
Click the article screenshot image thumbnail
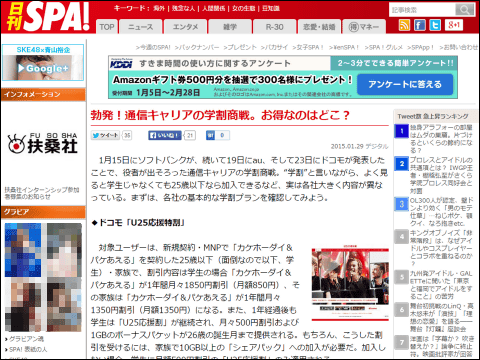[x=350, y=284]
